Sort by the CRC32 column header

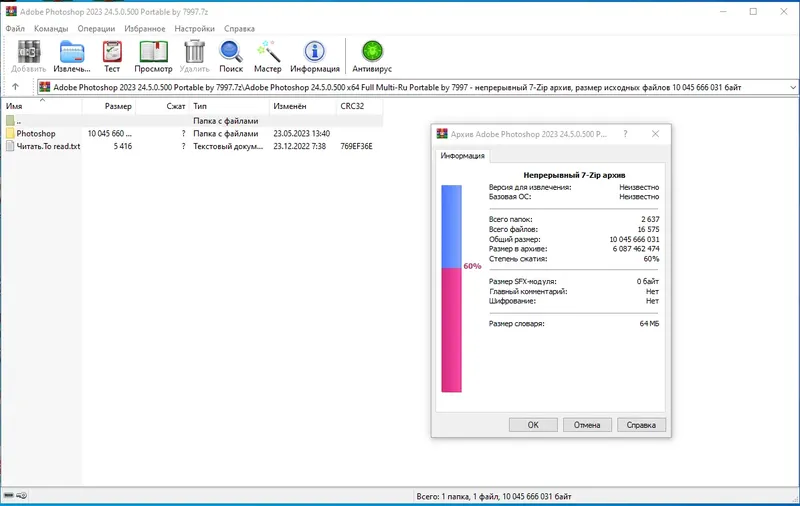[x=359, y=106]
